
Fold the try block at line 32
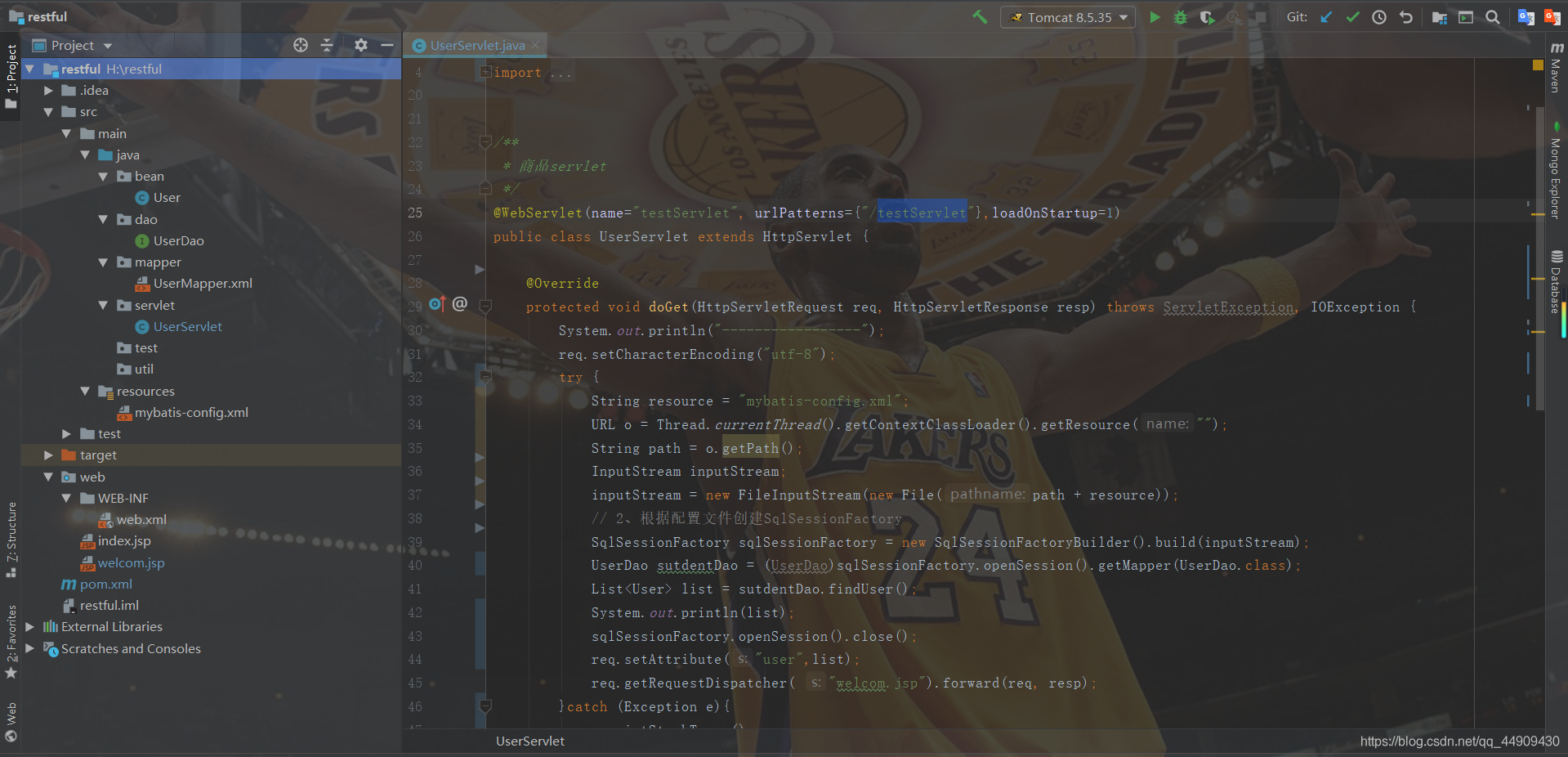[x=485, y=377]
